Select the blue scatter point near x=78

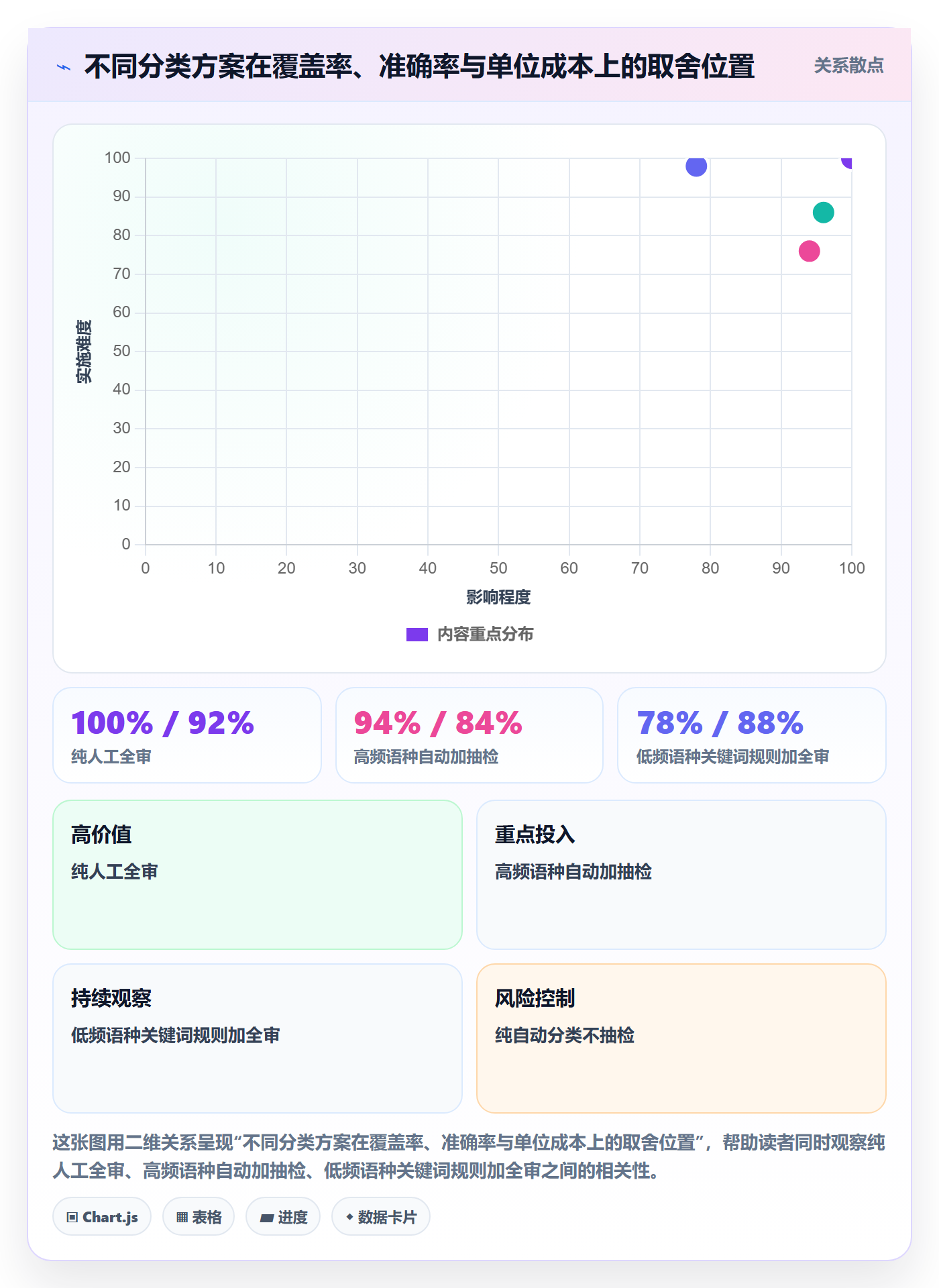(696, 166)
